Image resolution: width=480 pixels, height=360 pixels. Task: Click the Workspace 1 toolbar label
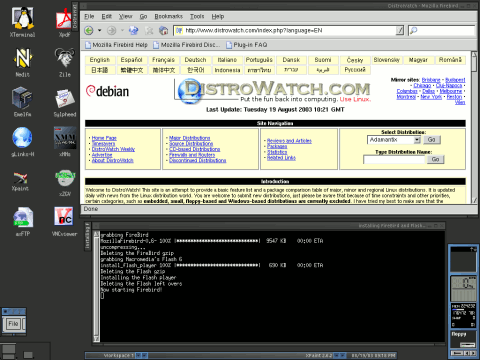pos(119,356)
